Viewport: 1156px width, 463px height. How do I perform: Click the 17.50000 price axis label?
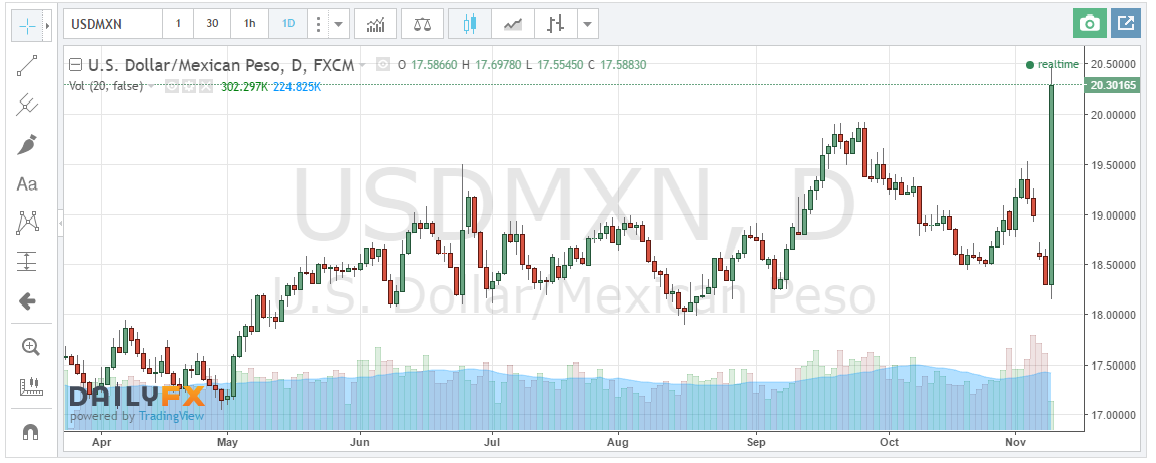pyautogui.click(x=1112, y=365)
